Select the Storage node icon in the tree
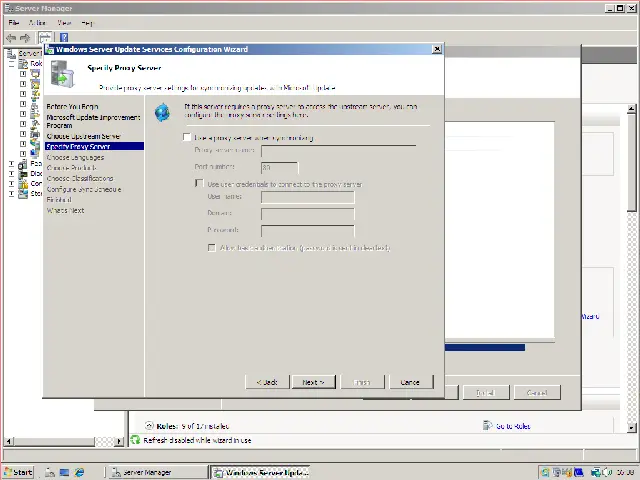 [23, 193]
